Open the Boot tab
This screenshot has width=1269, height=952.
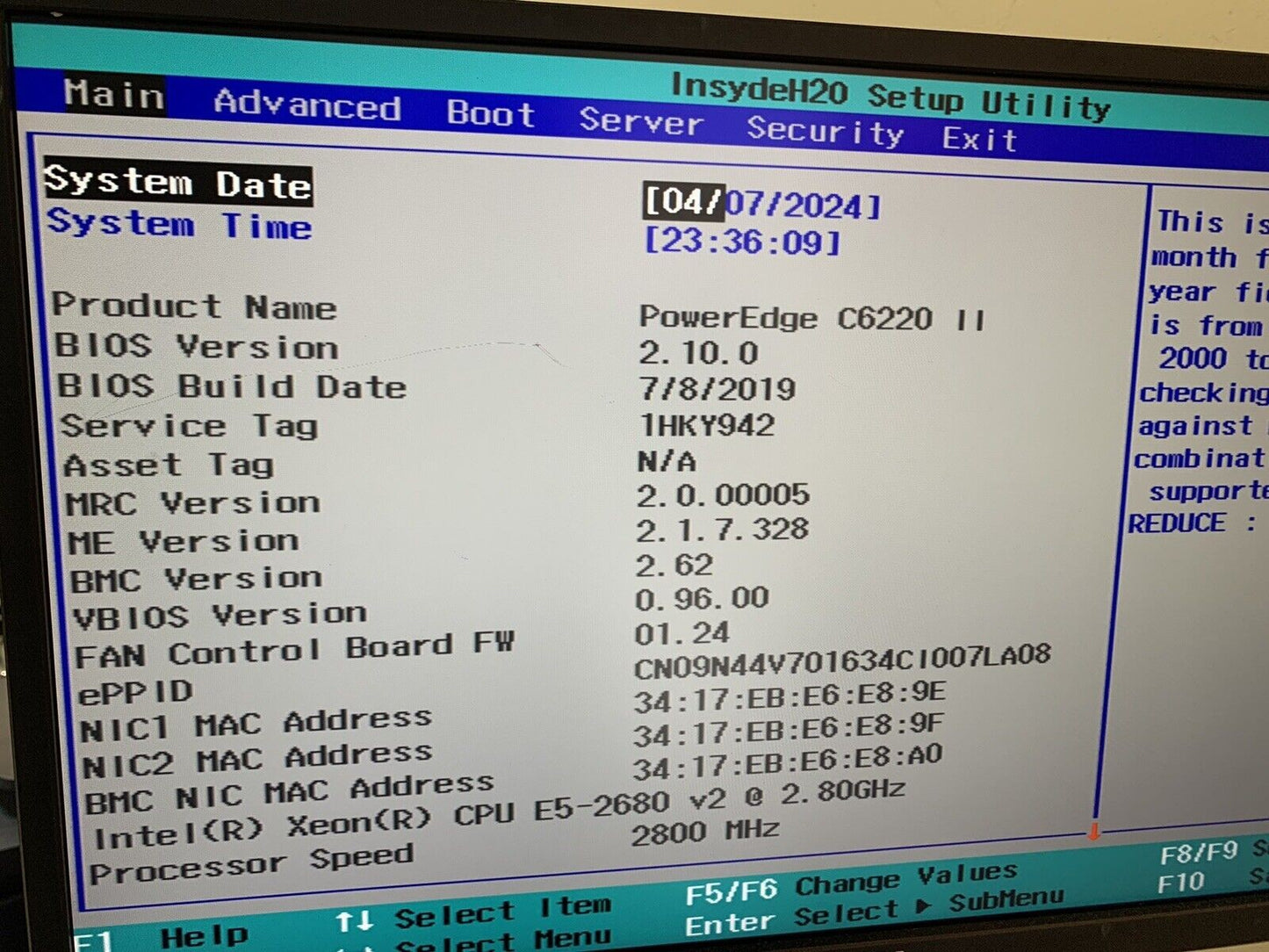pyautogui.click(x=491, y=114)
